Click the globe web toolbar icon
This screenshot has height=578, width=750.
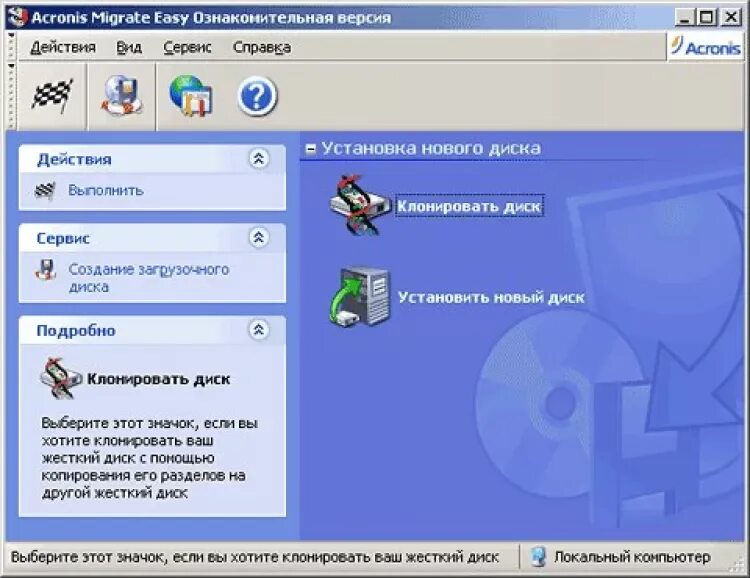190,96
